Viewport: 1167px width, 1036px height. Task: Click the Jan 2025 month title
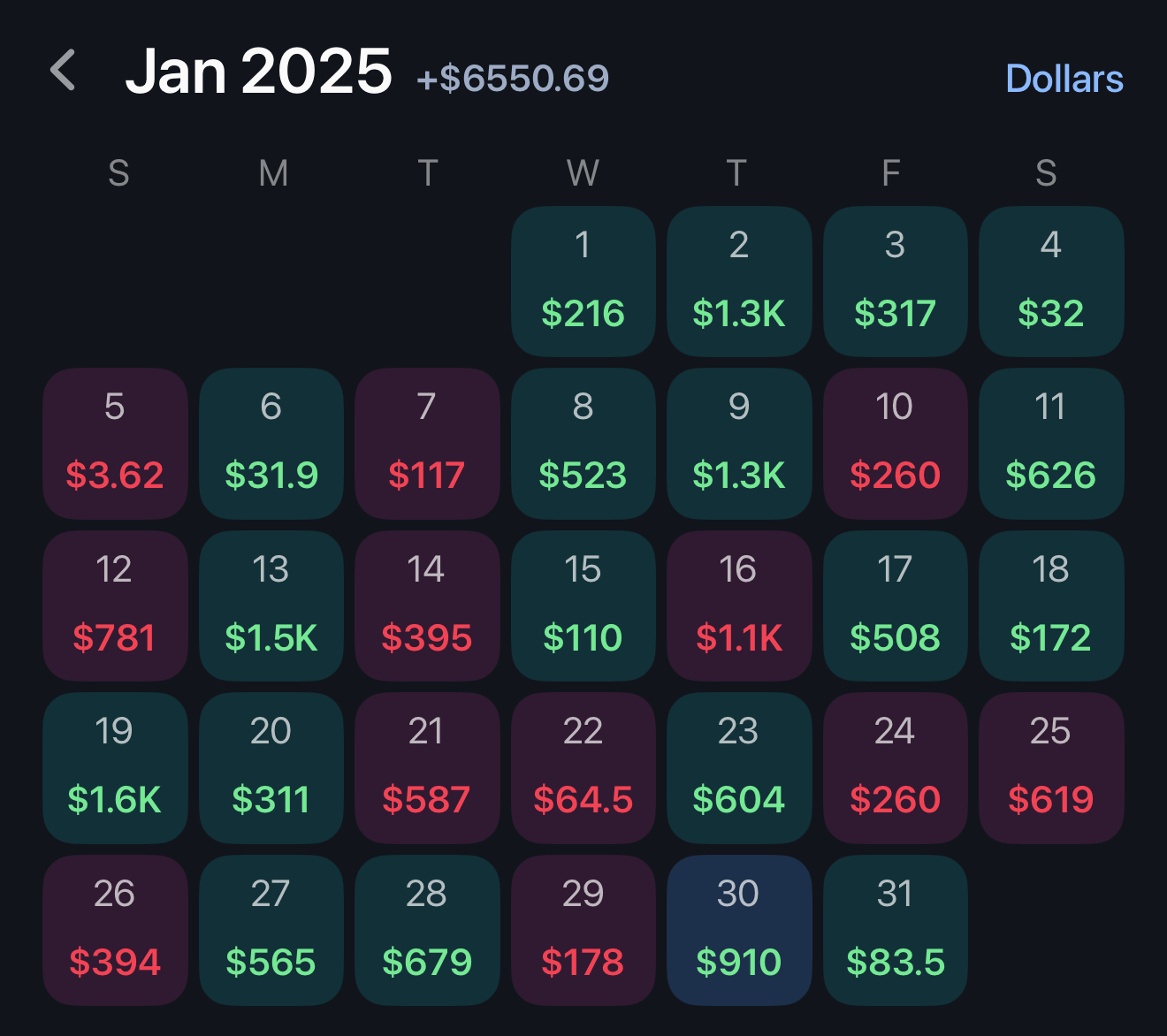258,71
